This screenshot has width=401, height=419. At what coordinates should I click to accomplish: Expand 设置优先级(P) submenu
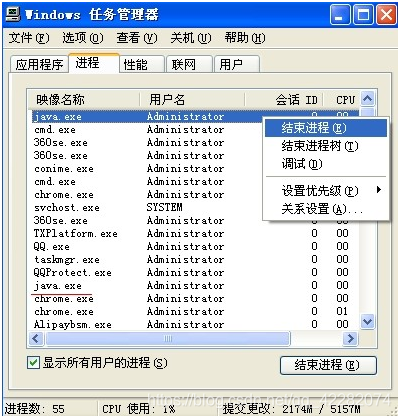pyautogui.click(x=326, y=191)
